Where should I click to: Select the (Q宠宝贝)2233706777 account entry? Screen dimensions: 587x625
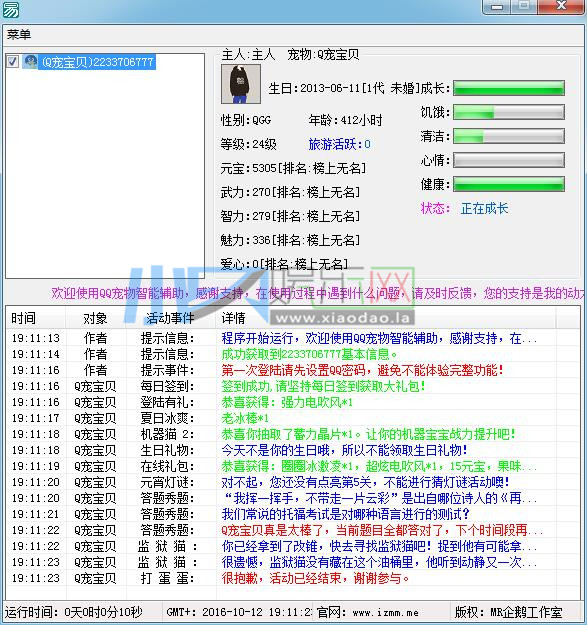(x=97, y=62)
